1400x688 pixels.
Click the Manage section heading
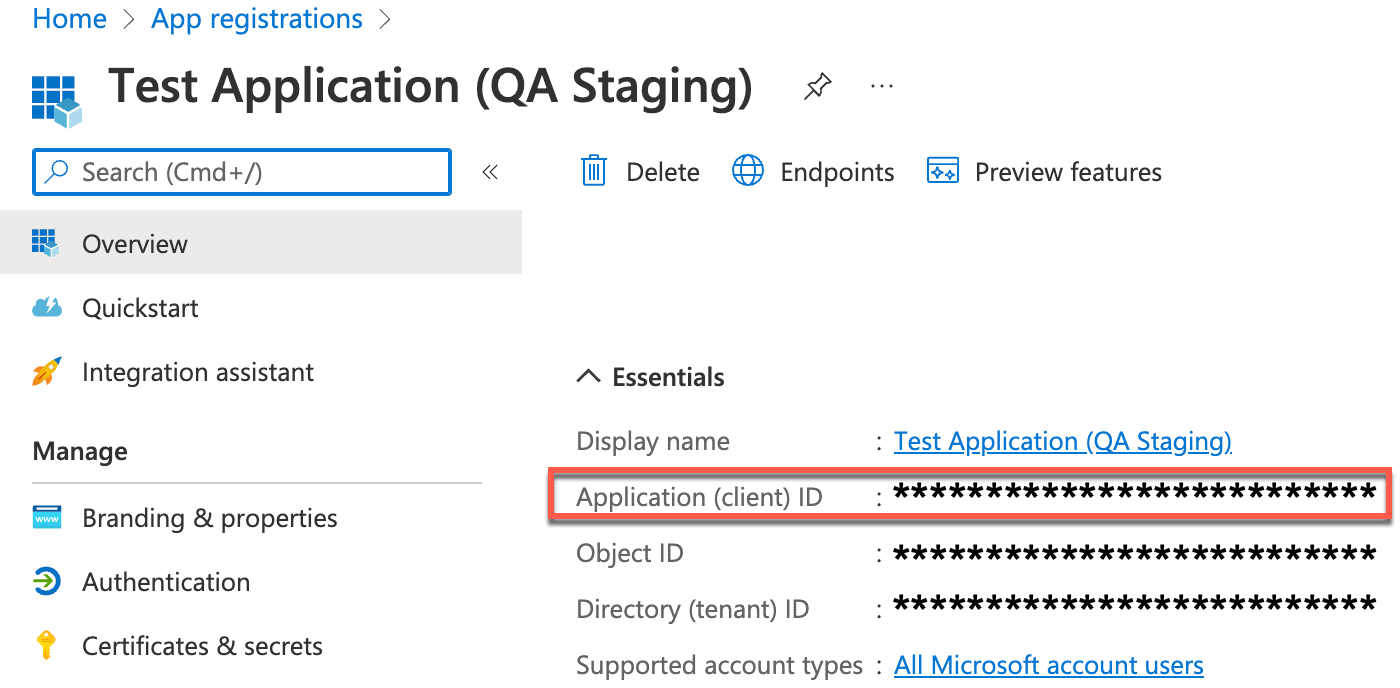[80, 451]
